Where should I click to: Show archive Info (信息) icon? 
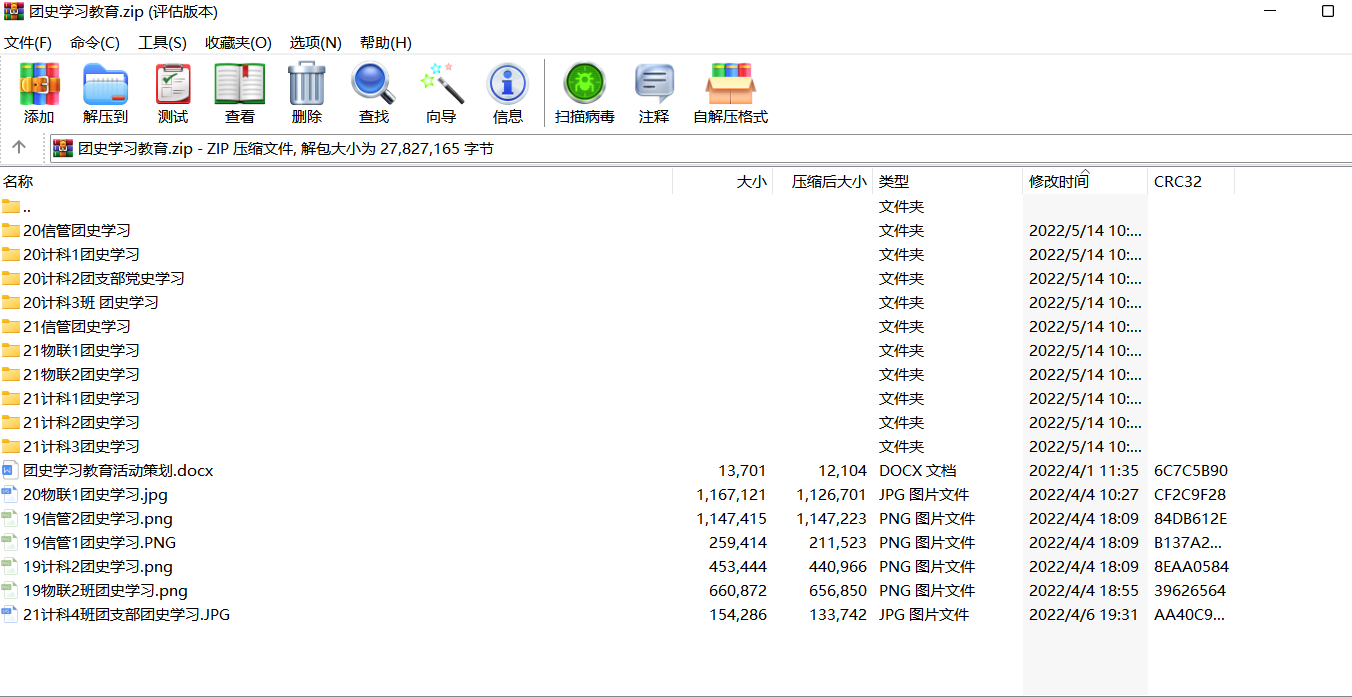(507, 93)
